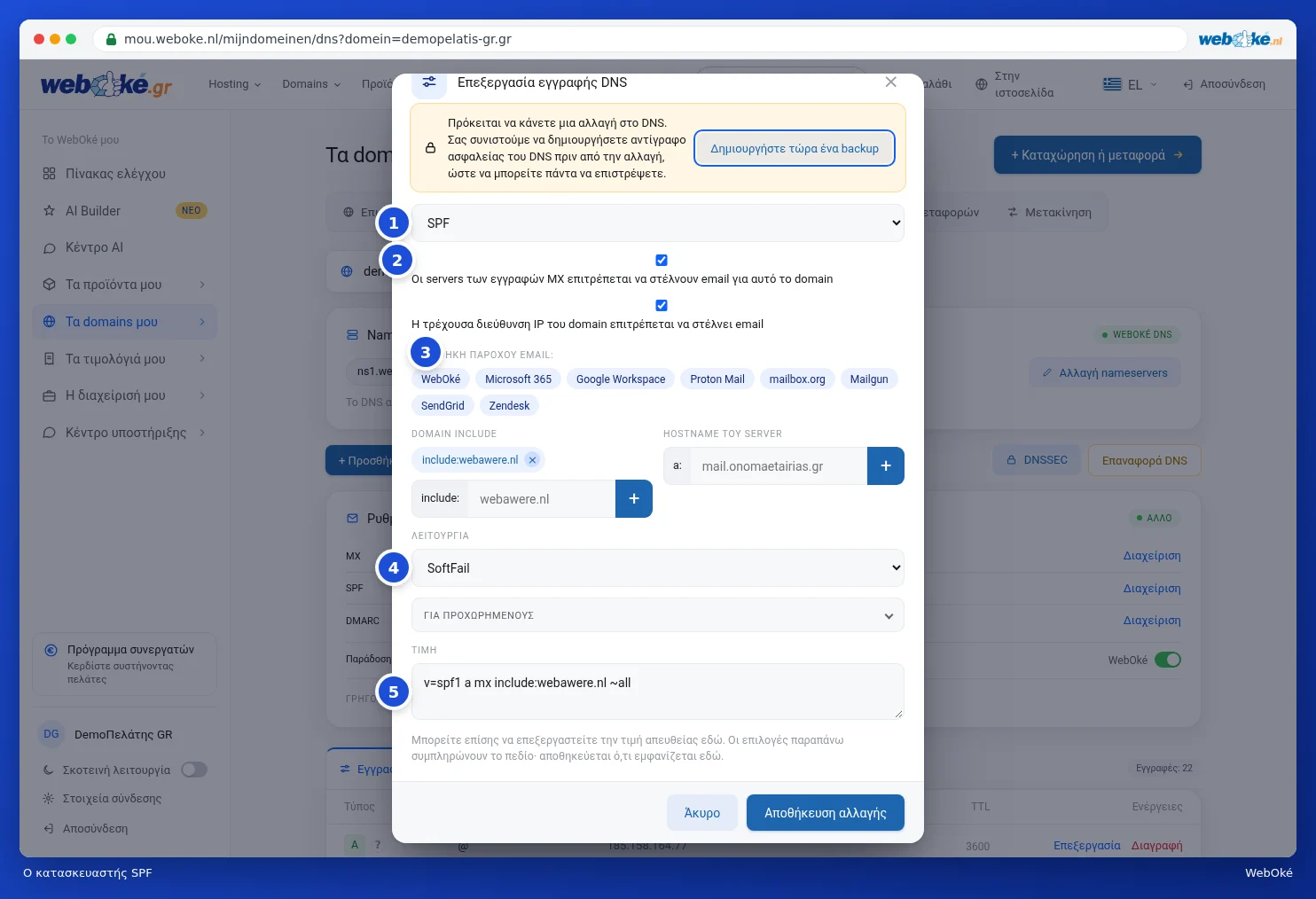Screen dimensions: 1316x899
Task: Add the include domain with plus button
Action: pos(634,499)
